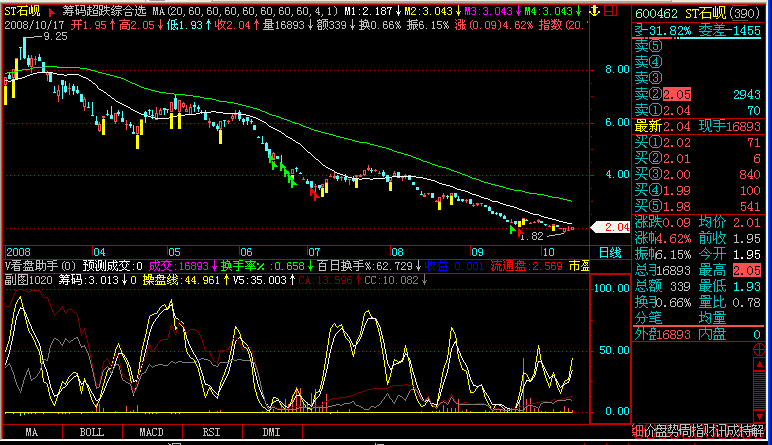
Task: Click the 最低 1.93 value
Action: (x=747, y=286)
